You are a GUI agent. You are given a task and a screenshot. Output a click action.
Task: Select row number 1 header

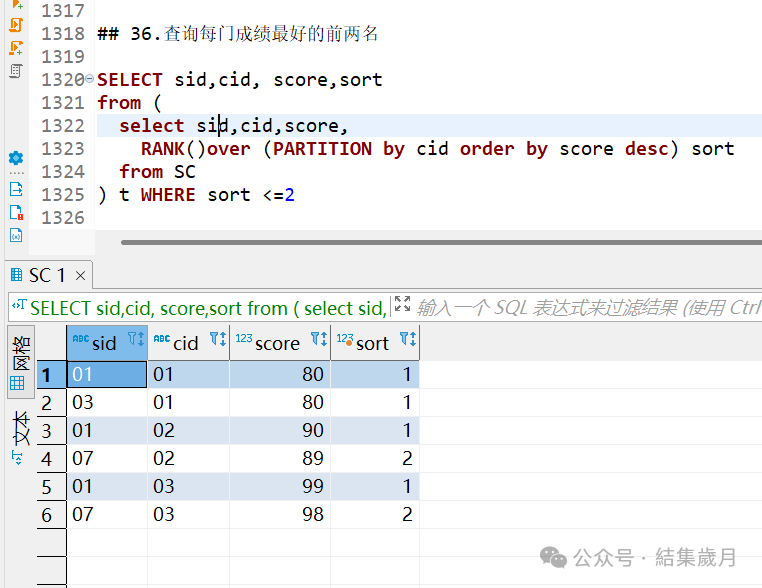coord(51,375)
